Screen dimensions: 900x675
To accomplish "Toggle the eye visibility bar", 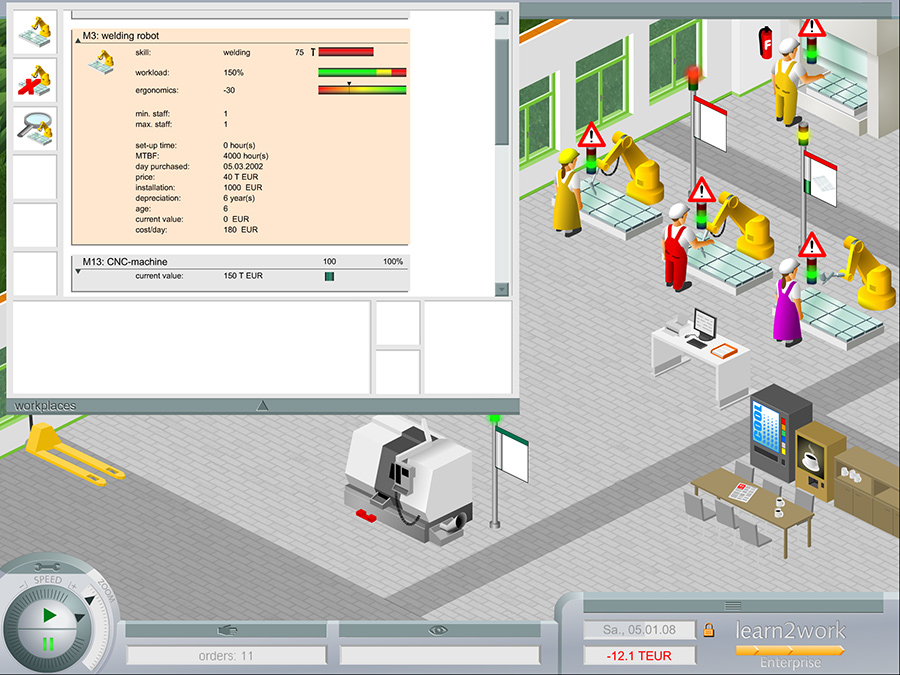I will [x=439, y=630].
